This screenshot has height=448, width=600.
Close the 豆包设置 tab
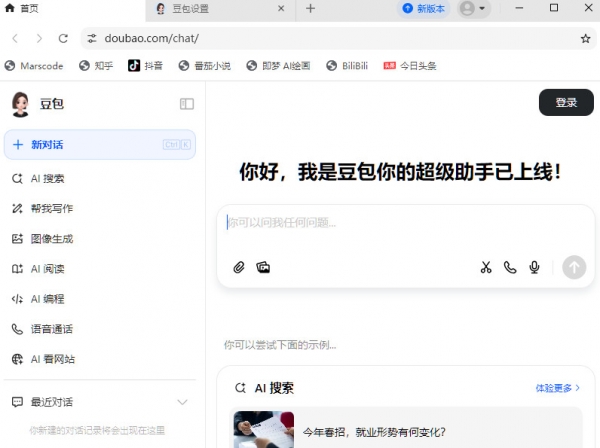[x=281, y=8]
